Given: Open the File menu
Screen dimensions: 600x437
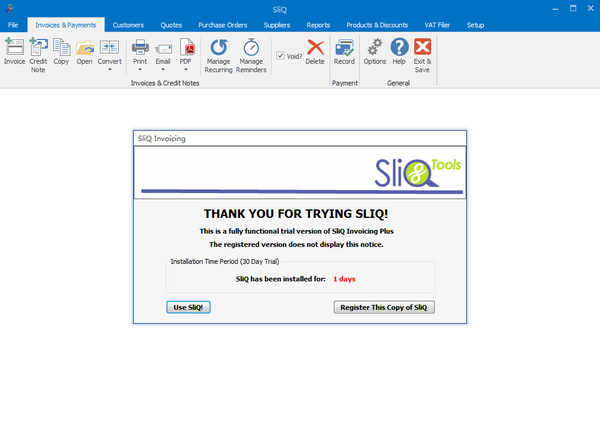Looking at the screenshot, I should pos(13,25).
